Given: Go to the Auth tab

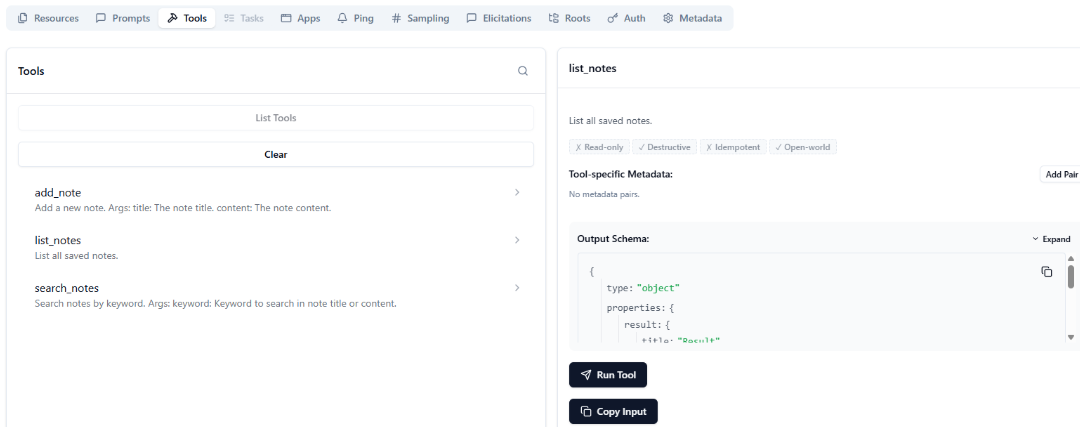Looking at the screenshot, I should tap(626, 19).
